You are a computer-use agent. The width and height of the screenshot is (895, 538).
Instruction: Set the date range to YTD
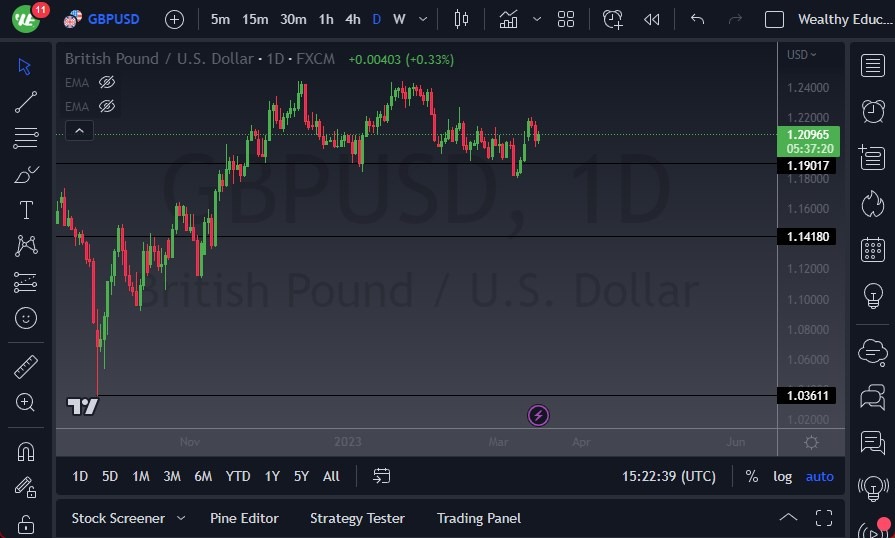click(238, 476)
